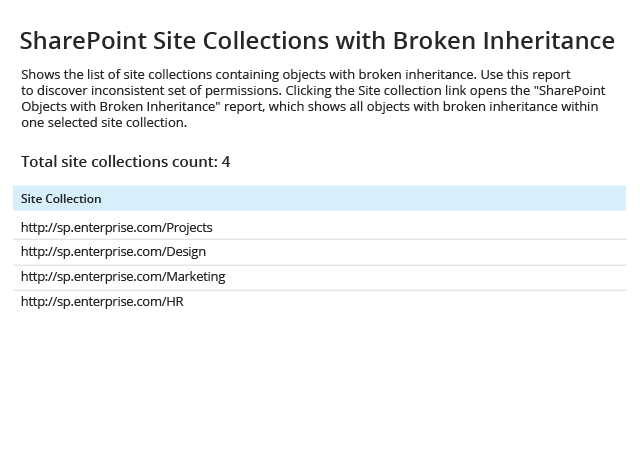Click the Total site collections count text
Viewport: 640px width, 450px height.
126,162
